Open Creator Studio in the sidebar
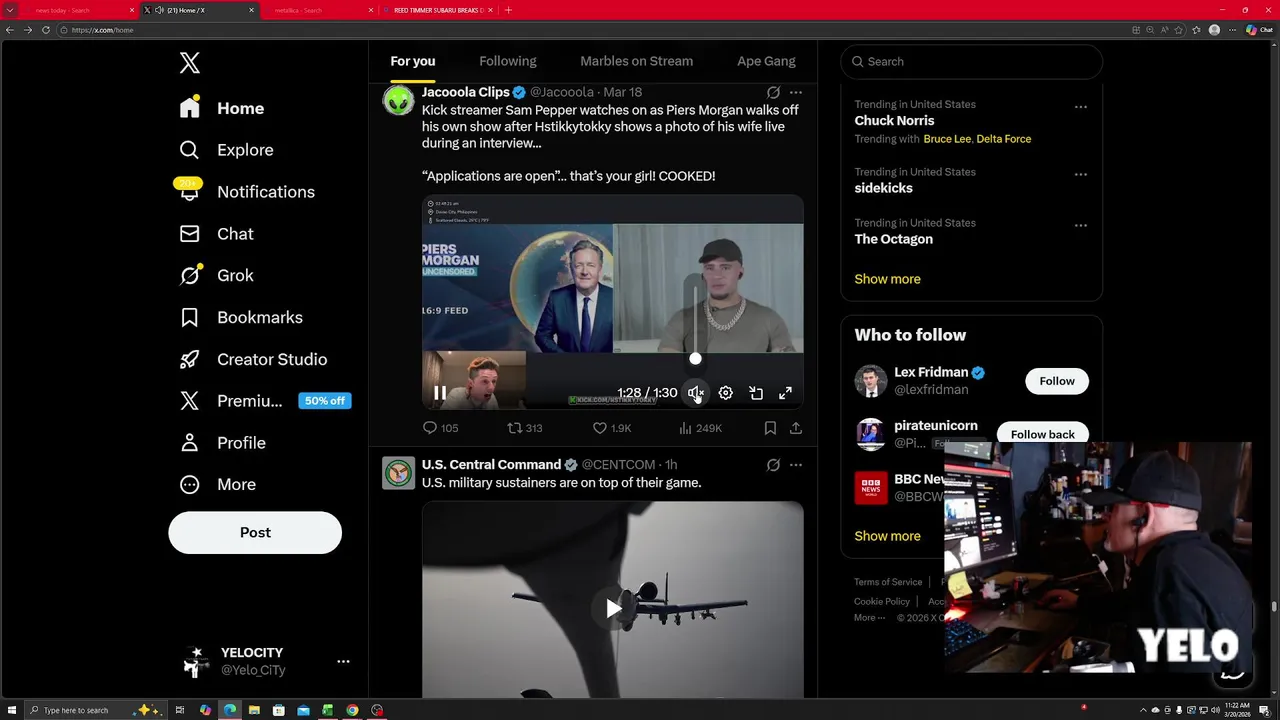 coord(253,359)
